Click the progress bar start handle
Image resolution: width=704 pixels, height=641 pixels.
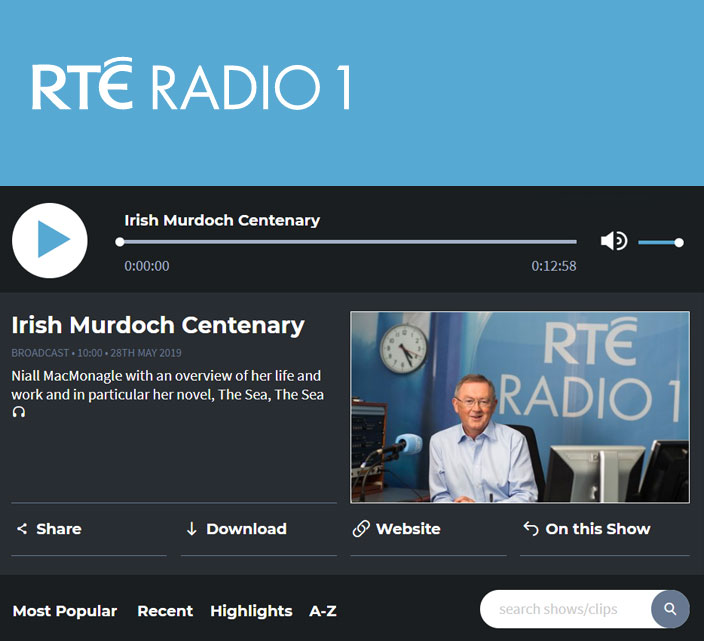[x=119, y=242]
